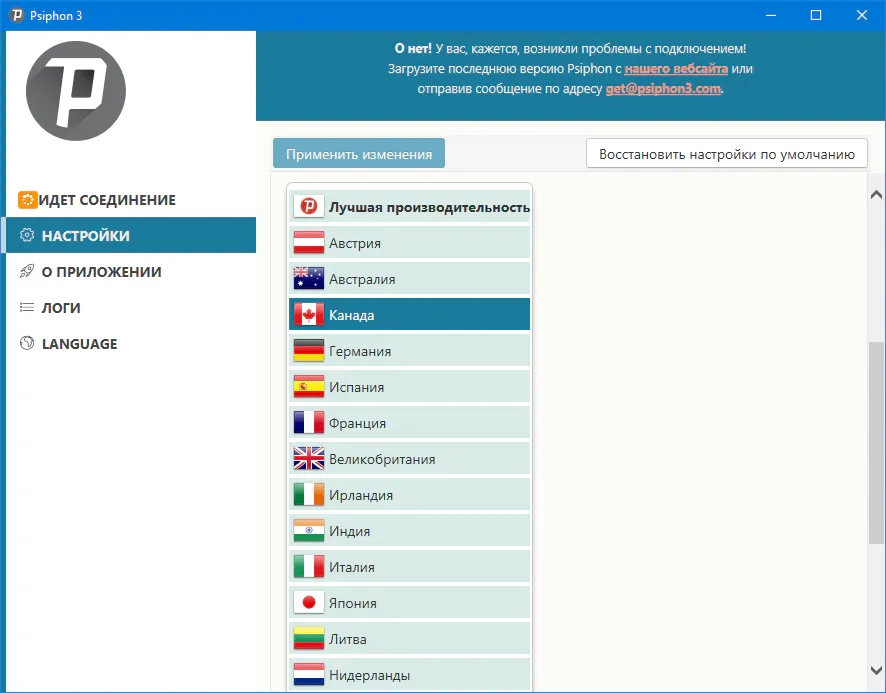
Task: Click the settings scrollbar down arrow
Action: tap(876, 670)
